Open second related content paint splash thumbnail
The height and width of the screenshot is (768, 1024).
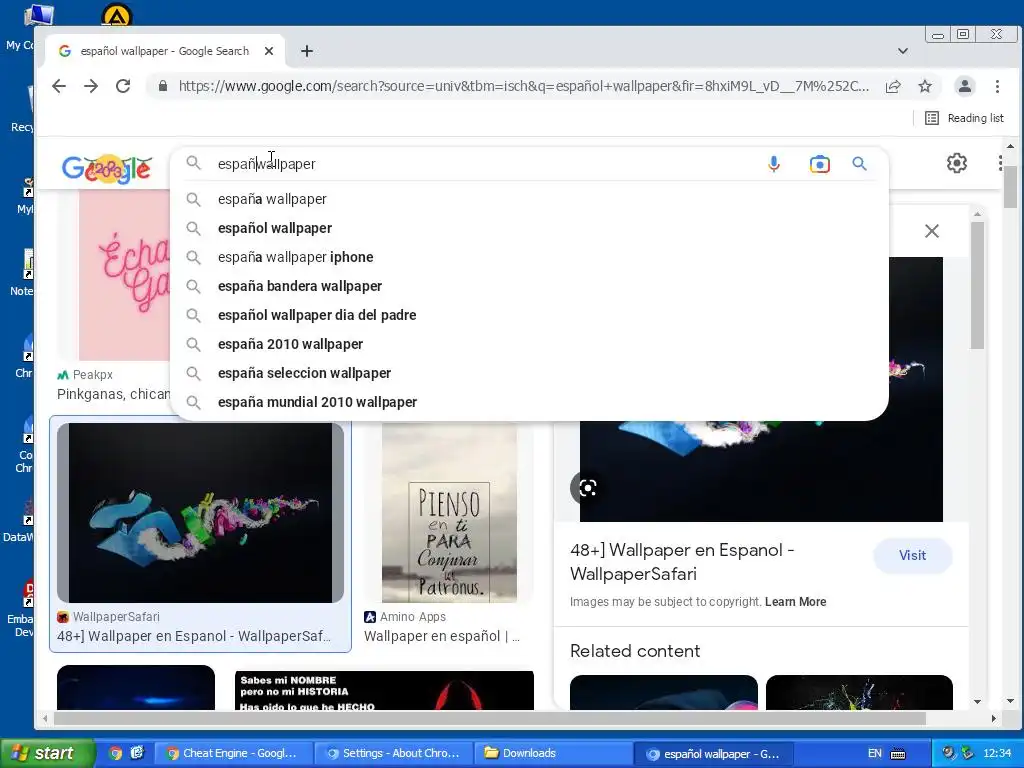(x=859, y=692)
